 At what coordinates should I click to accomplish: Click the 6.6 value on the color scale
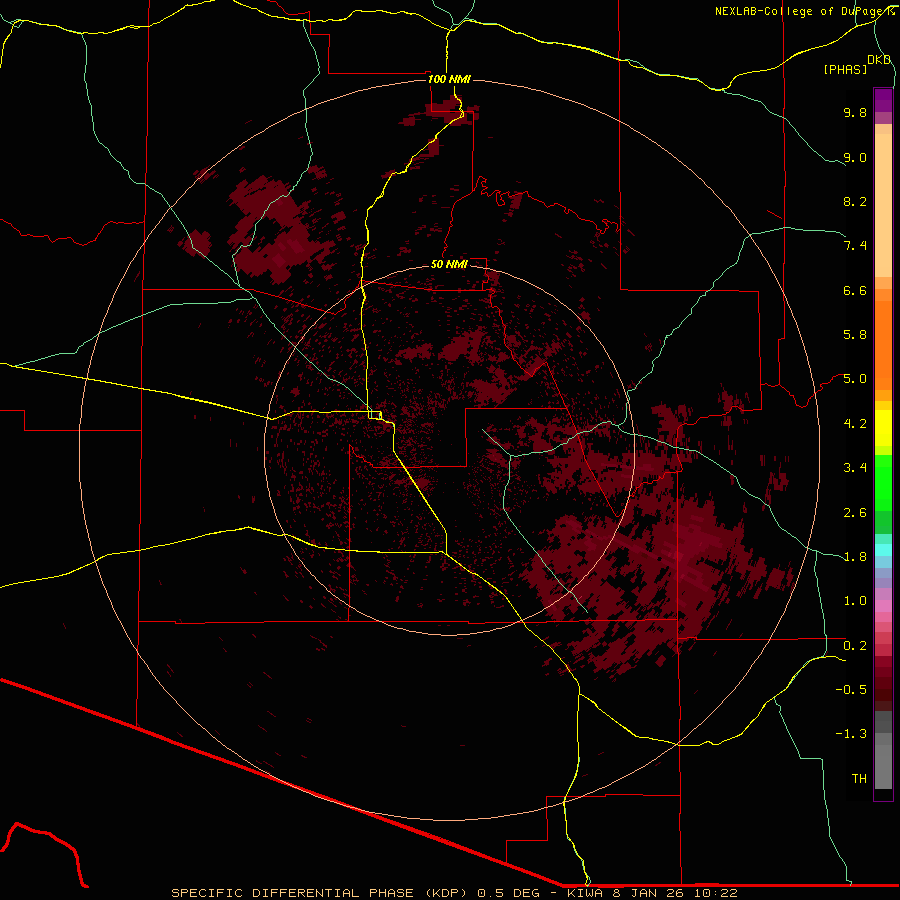tap(855, 290)
